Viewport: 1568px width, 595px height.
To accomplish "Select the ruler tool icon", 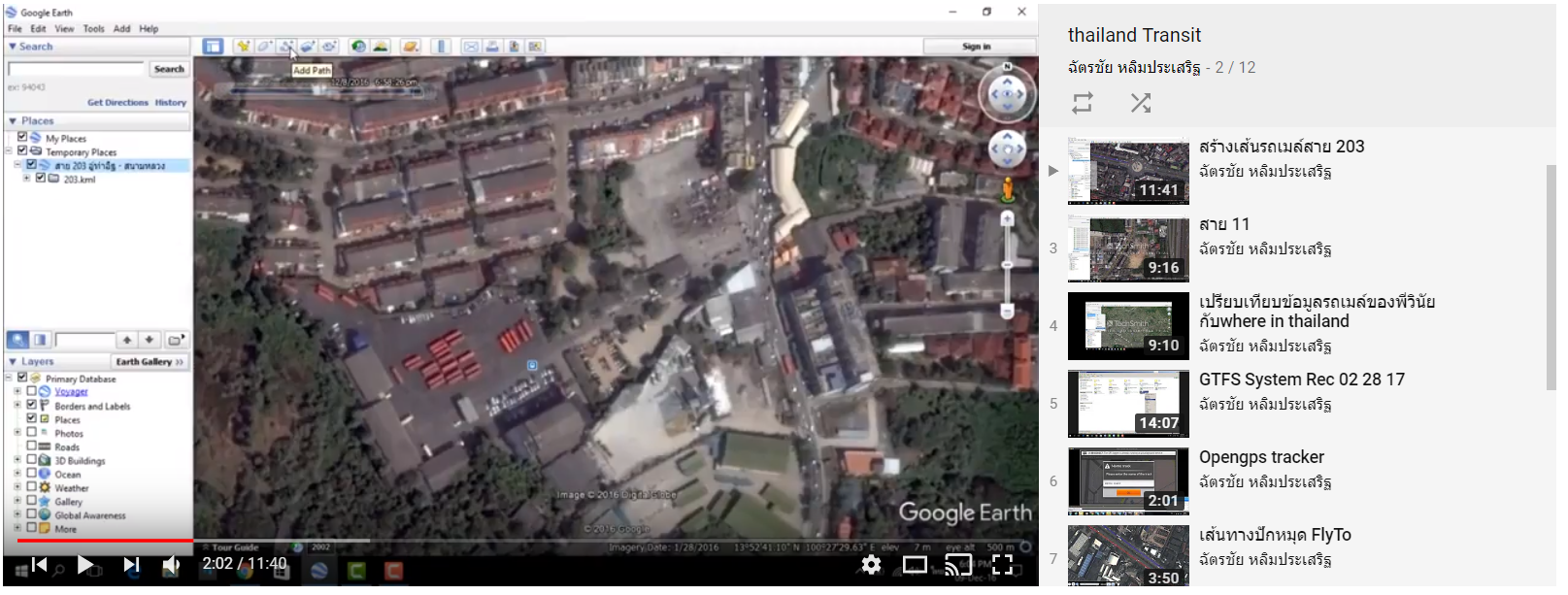I will [441, 46].
